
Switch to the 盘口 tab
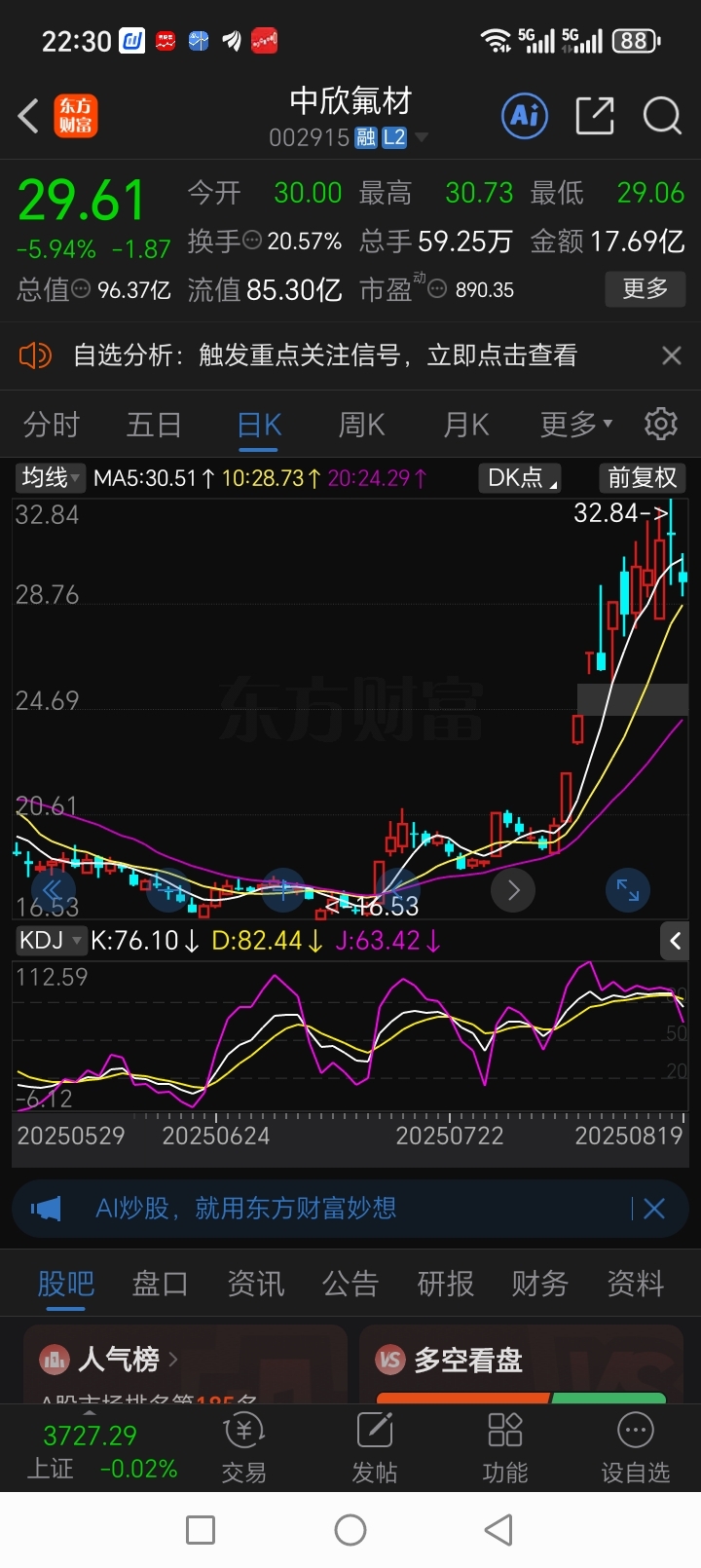161,1284
